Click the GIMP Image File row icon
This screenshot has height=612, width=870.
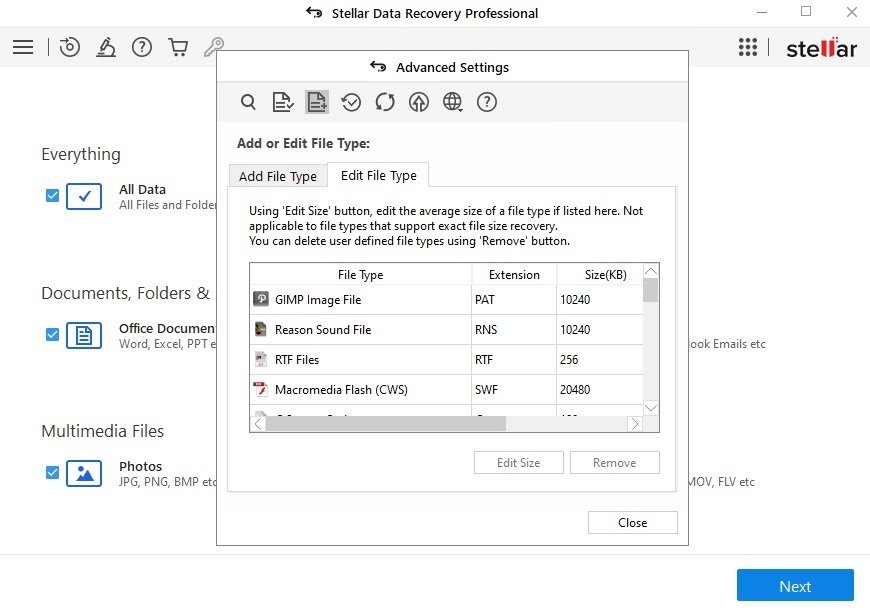point(261,299)
